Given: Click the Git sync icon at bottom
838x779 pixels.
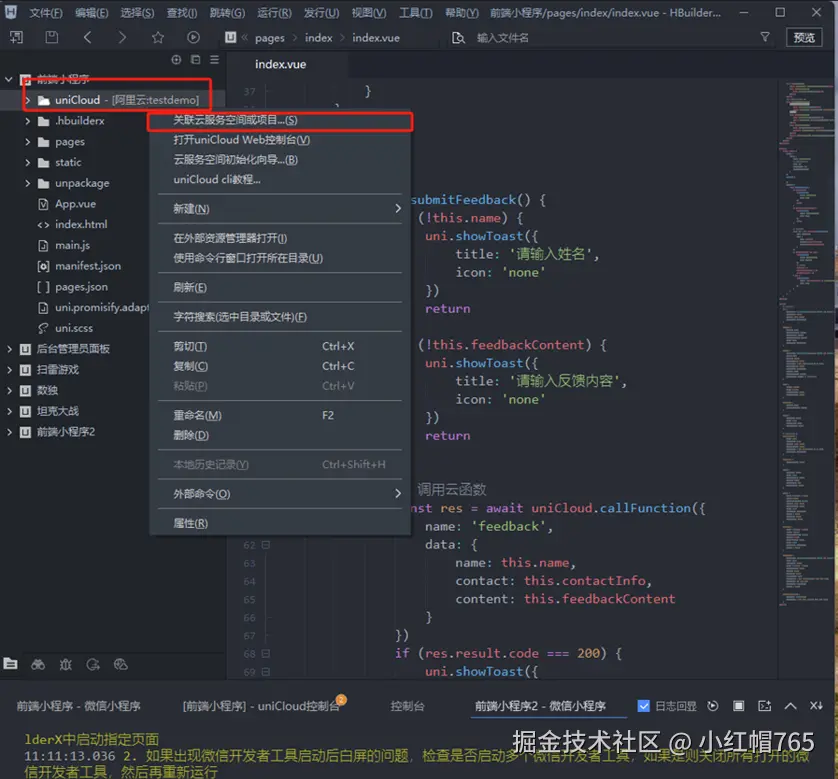Looking at the screenshot, I should pyautogui.click(x=93, y=664).
